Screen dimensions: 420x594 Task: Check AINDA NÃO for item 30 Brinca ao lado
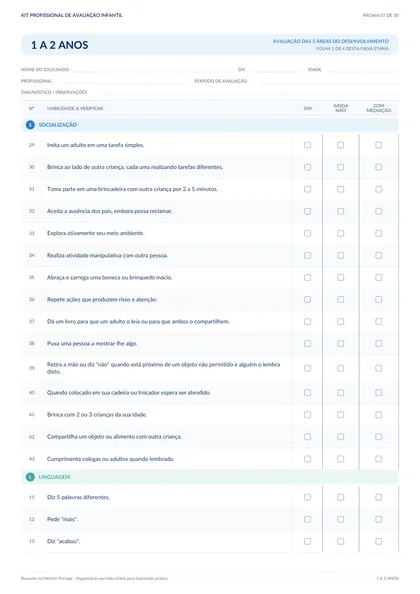(x=340, y=167)
